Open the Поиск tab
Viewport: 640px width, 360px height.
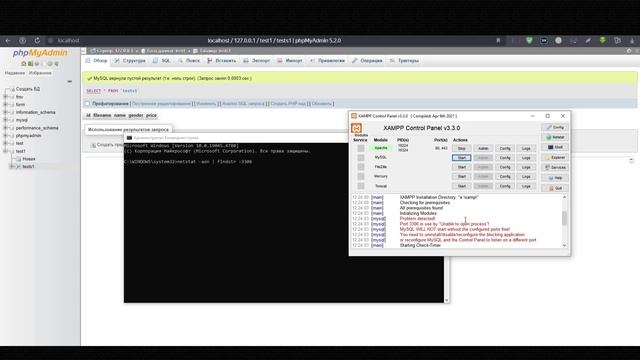189,60
